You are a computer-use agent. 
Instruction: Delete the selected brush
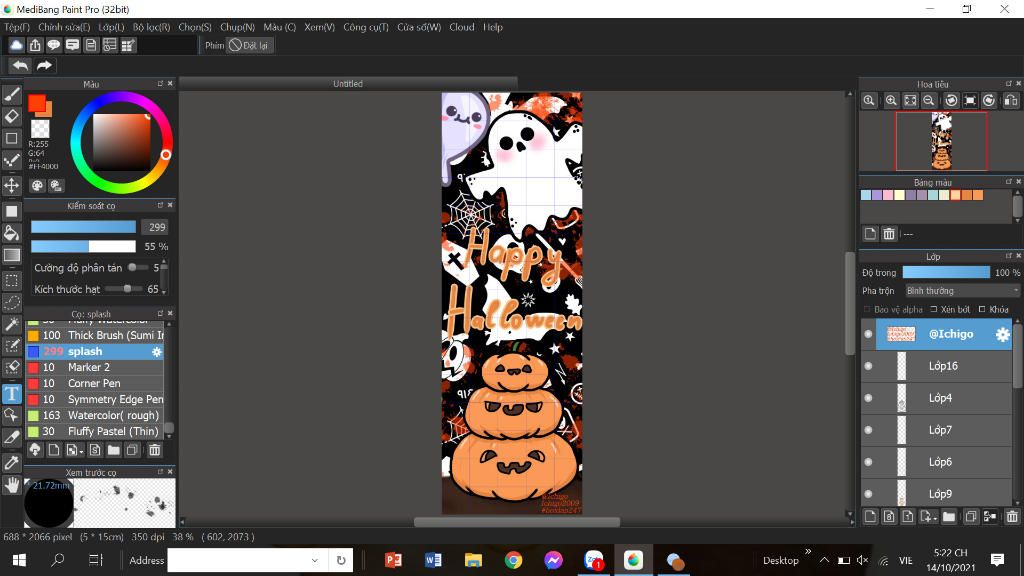(x=154, y=450)
